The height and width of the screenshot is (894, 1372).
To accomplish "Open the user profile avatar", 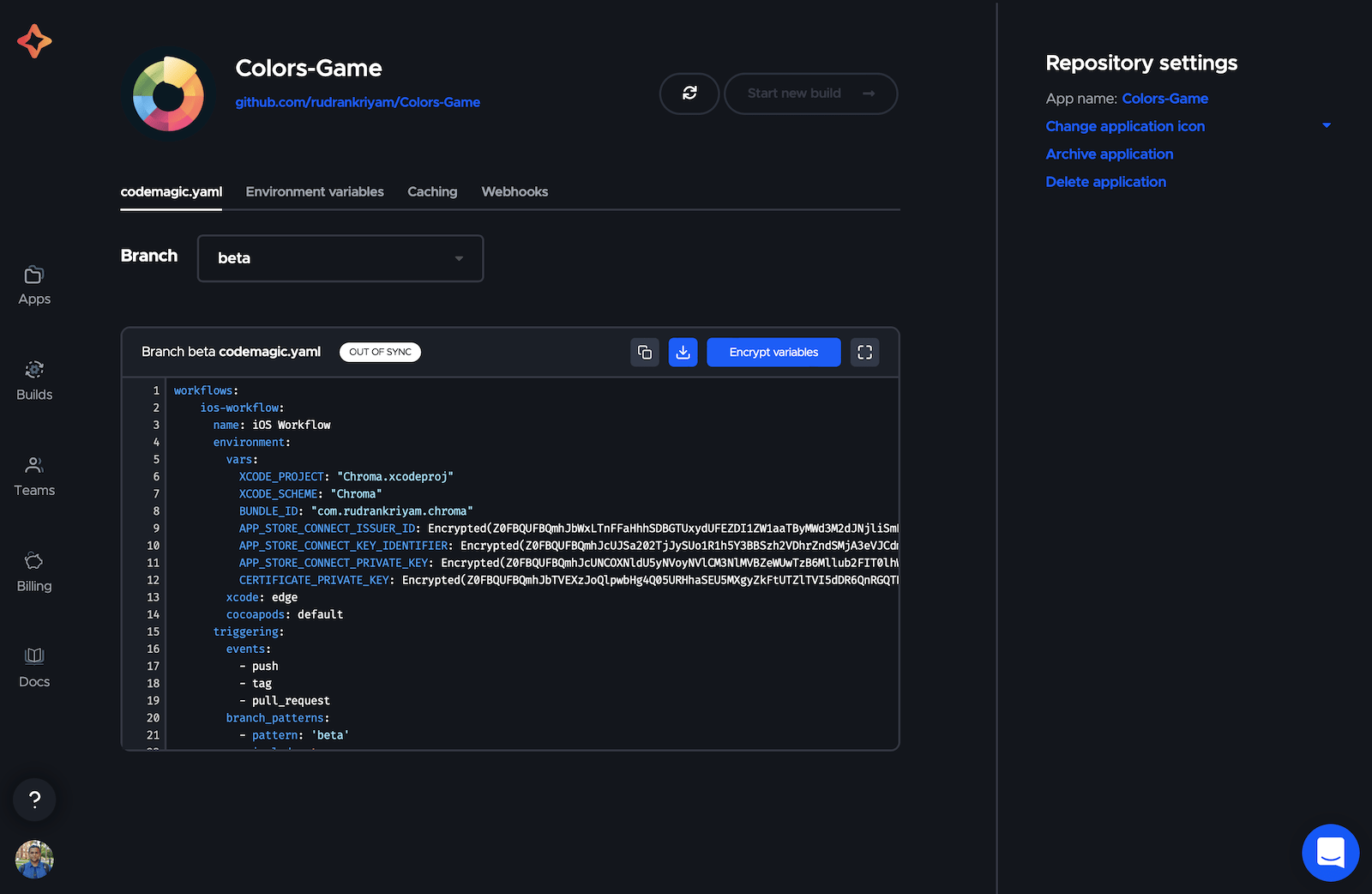I will coord(34,859).
